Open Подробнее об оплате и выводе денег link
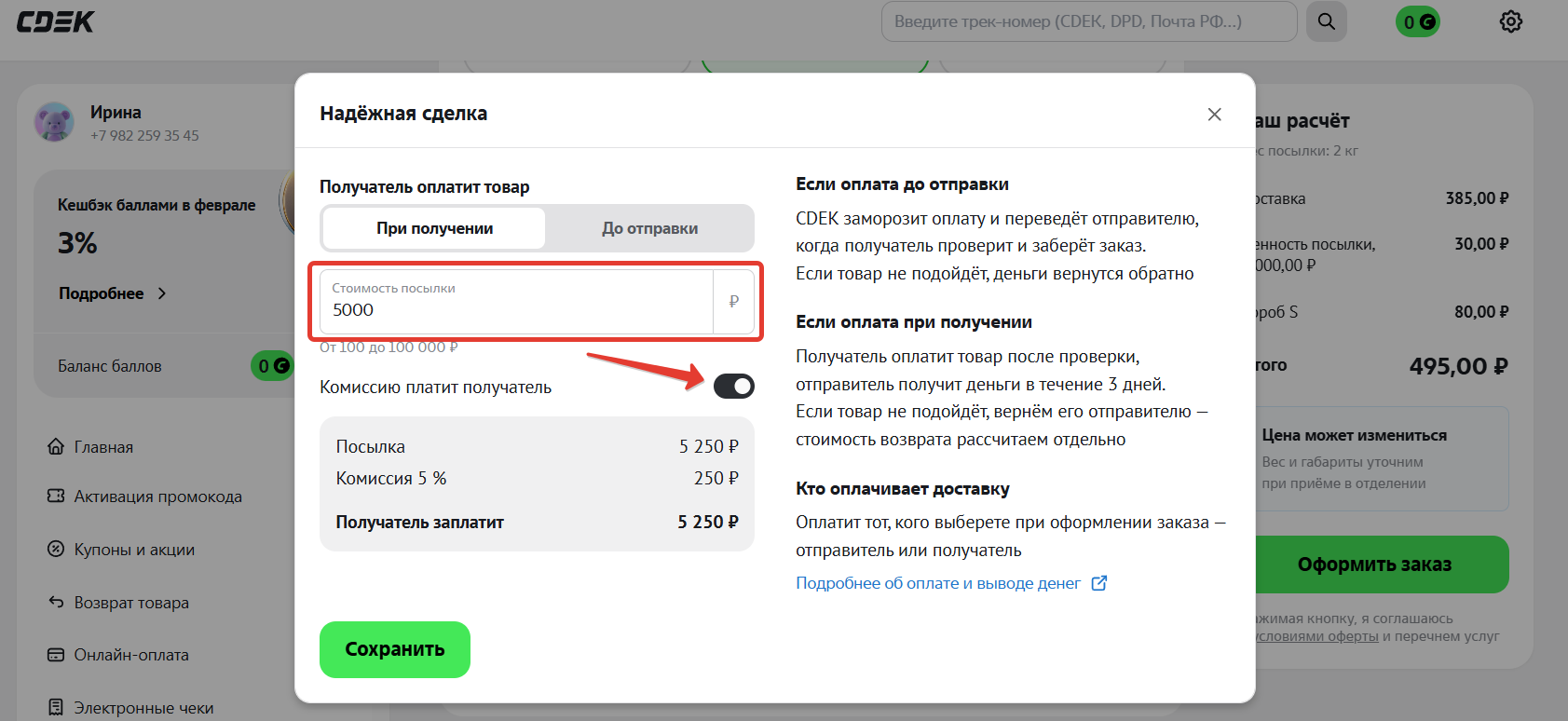This screenshot has height=721, width=1568. [x=938, y=583]
